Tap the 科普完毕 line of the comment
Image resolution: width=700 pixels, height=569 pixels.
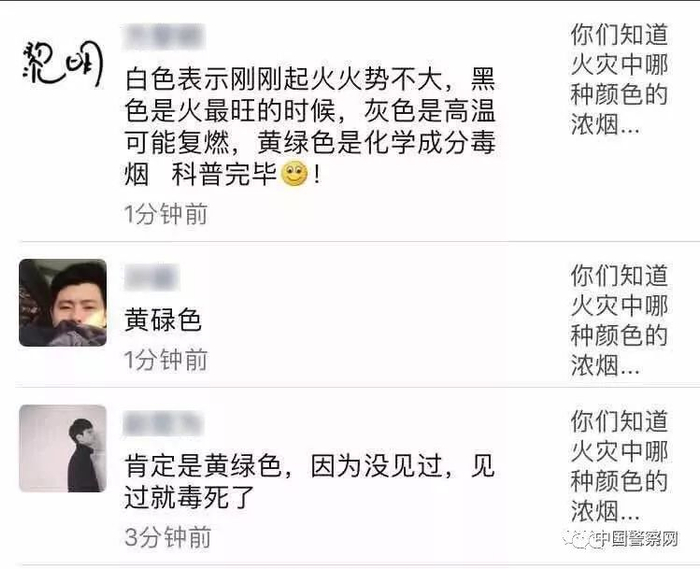(x=222, y=174)
